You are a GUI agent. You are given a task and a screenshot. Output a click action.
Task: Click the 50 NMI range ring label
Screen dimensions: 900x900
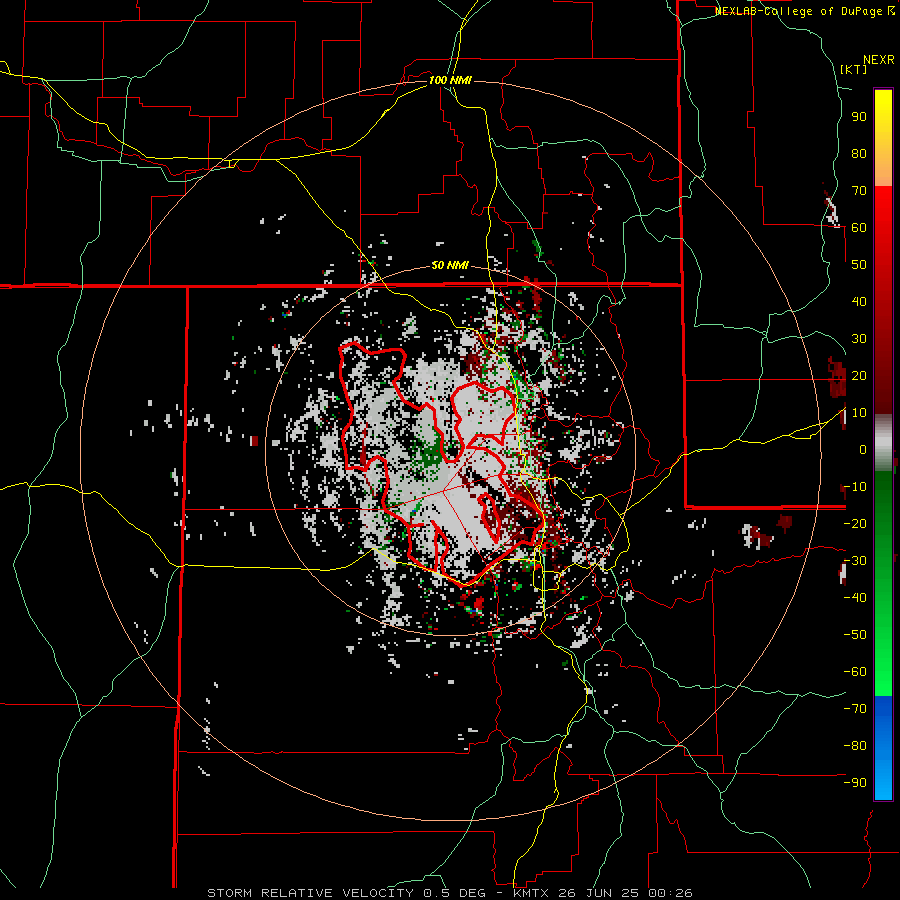point(450,265)
